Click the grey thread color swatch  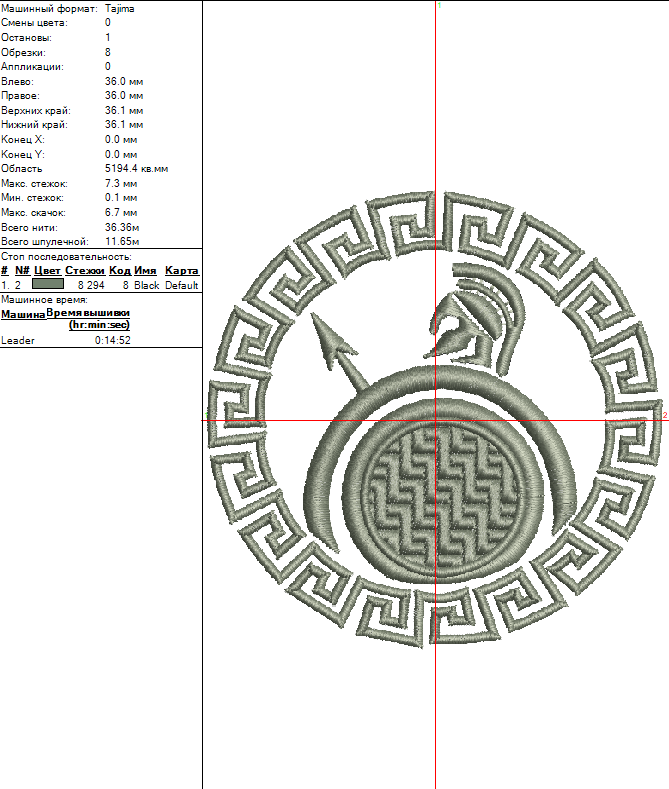coord(48,284)
